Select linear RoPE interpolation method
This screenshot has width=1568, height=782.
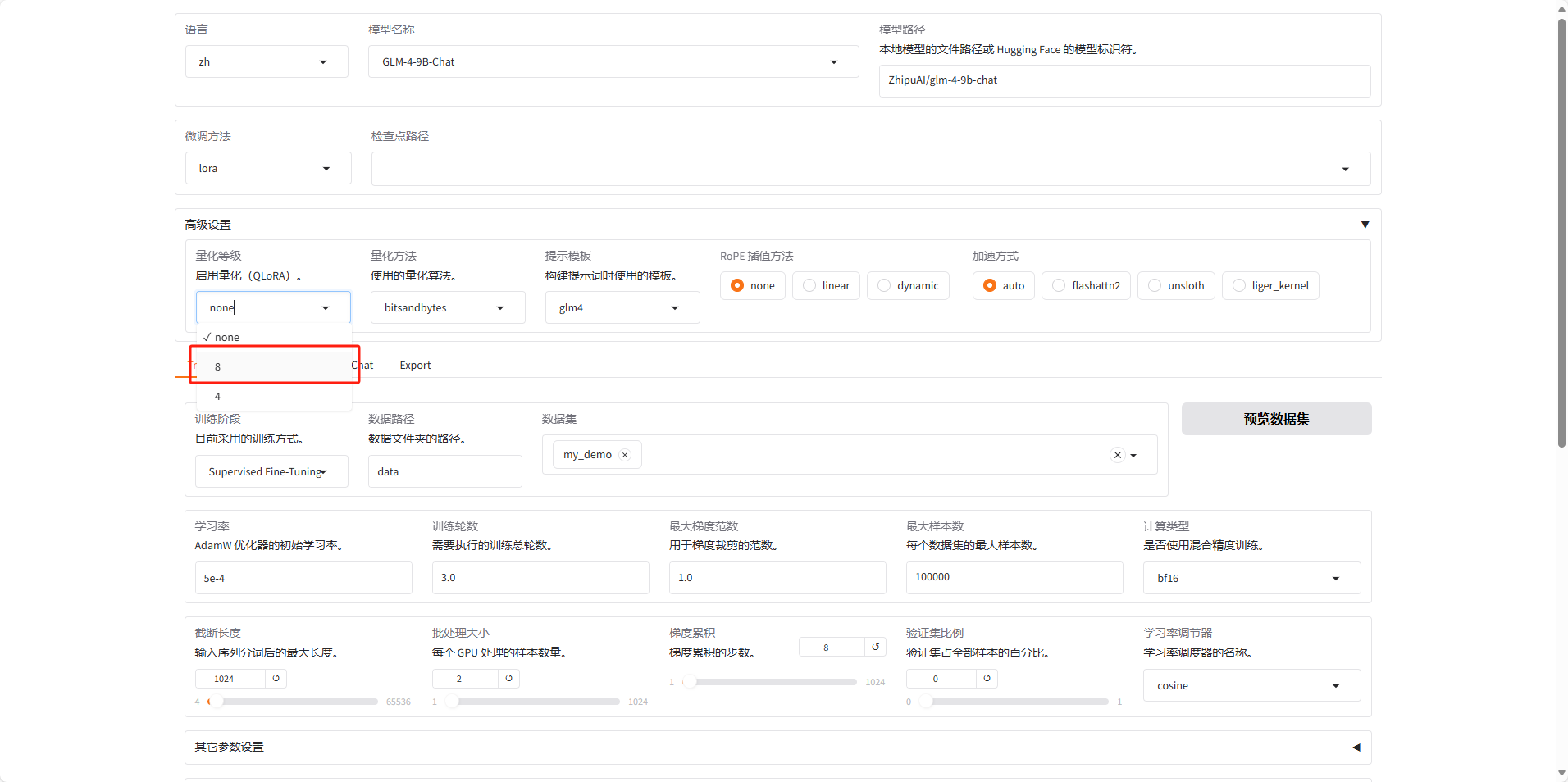[825, 286]
